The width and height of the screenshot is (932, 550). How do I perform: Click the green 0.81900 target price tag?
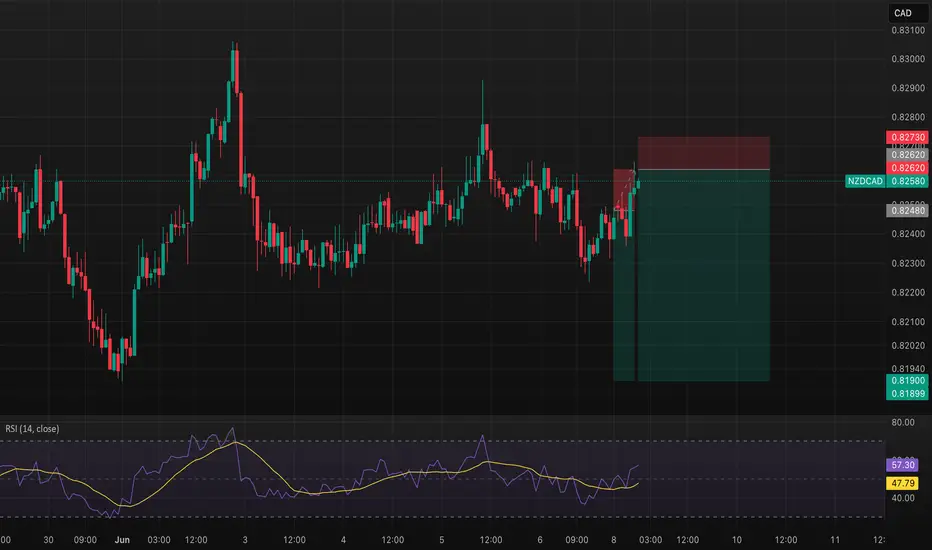908,381
